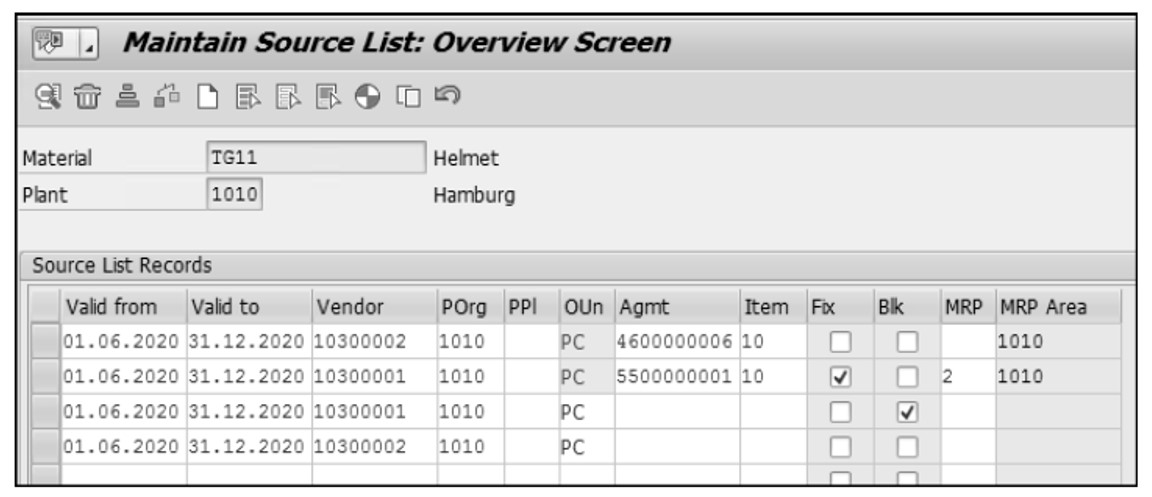The width and height of the screenshot is (1152, 497).
Task: Click the POrg column header
Action: [x=470, y=307]
